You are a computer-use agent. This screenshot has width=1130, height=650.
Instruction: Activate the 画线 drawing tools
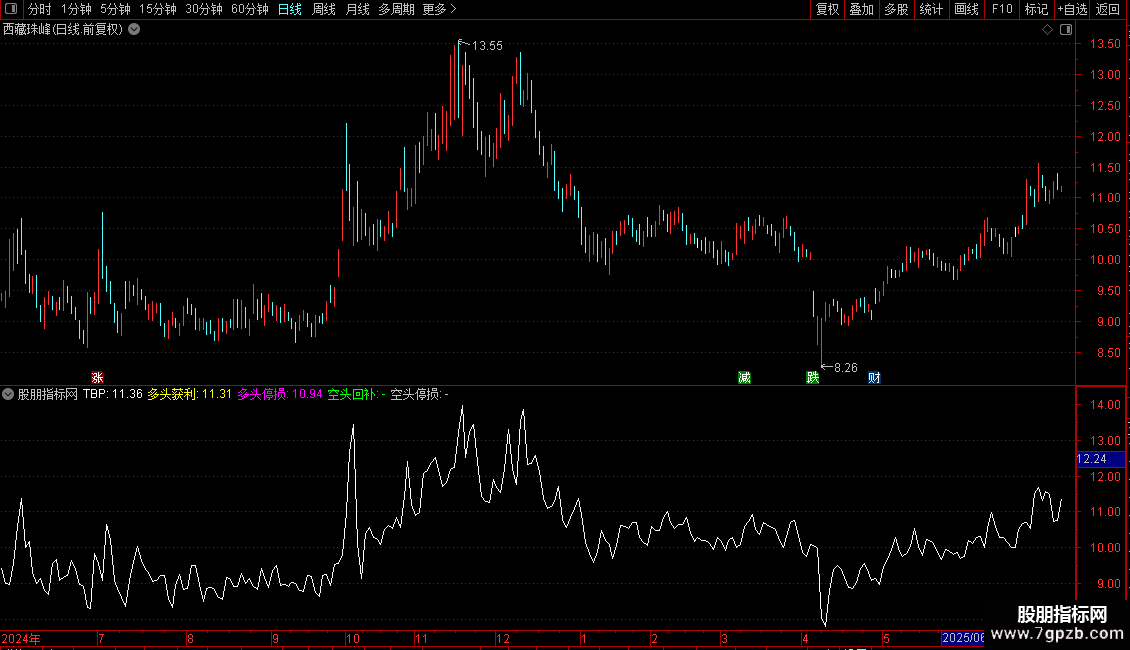tap(966, 9)
